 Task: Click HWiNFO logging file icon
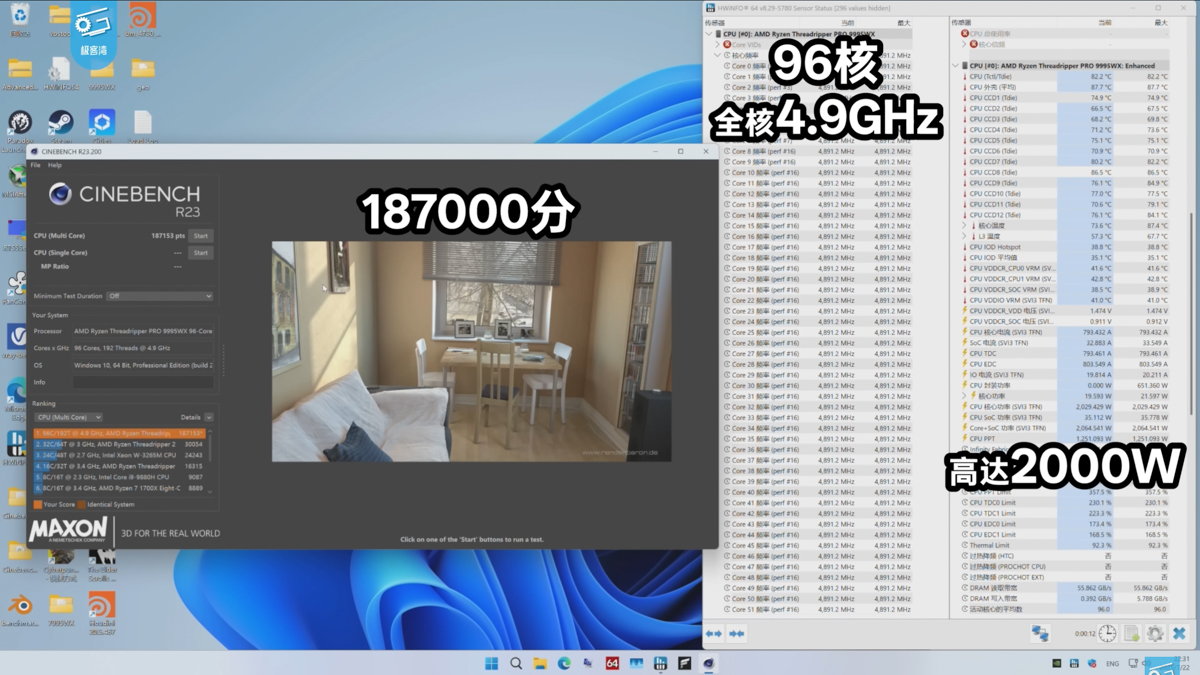(x=1132, y=634)
